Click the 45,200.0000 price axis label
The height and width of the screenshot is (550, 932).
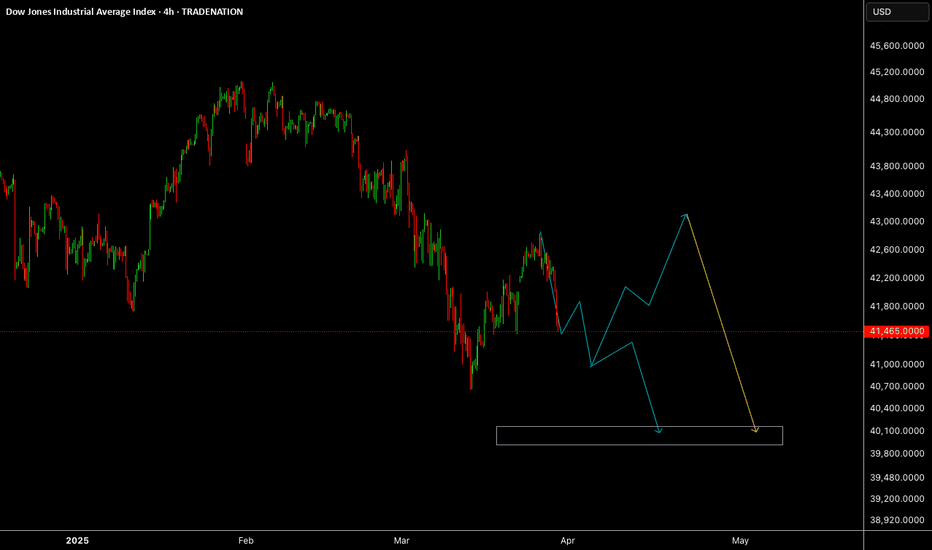(x=897, y=72)
